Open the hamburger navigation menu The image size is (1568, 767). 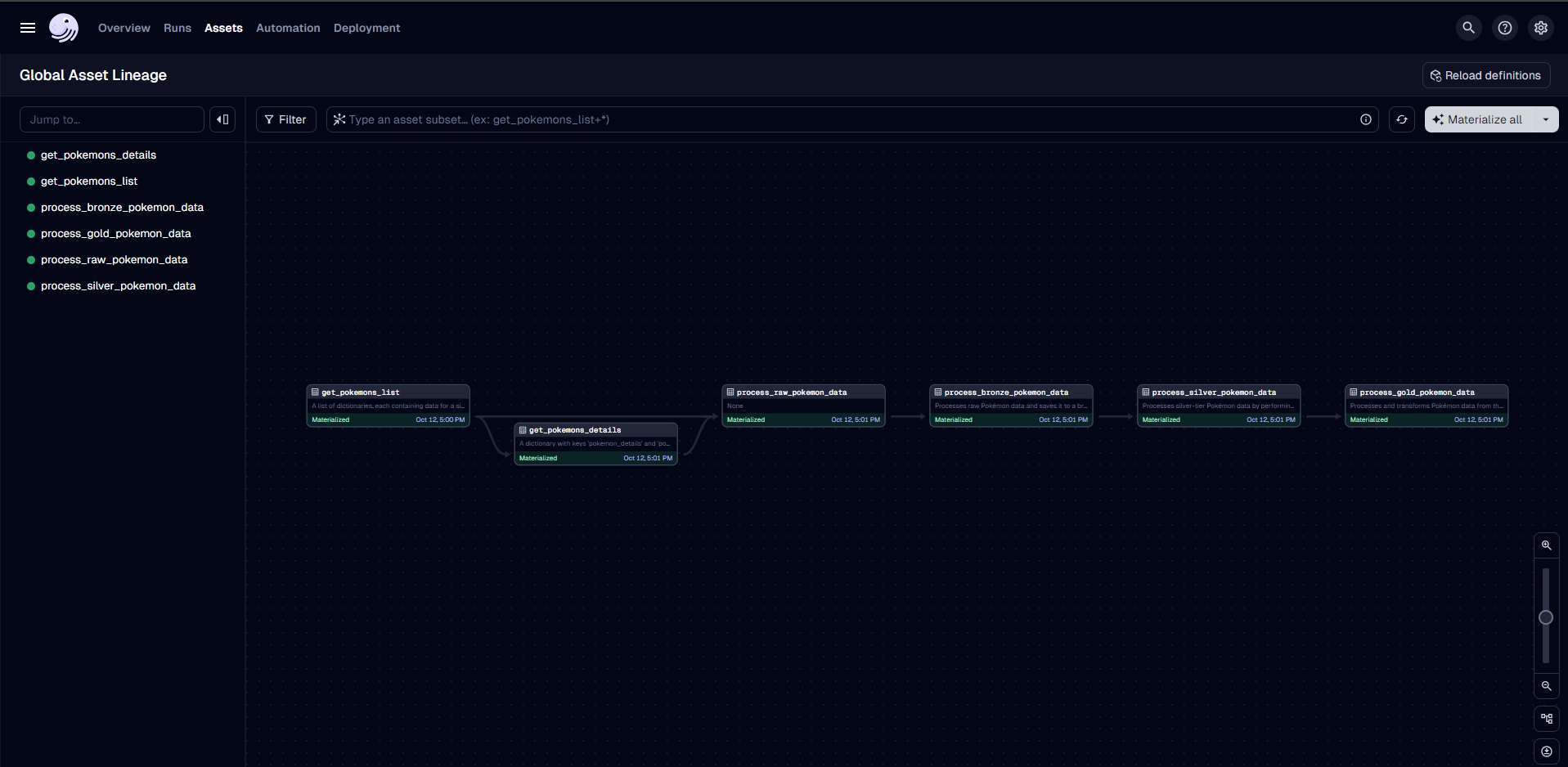point(28,28)
